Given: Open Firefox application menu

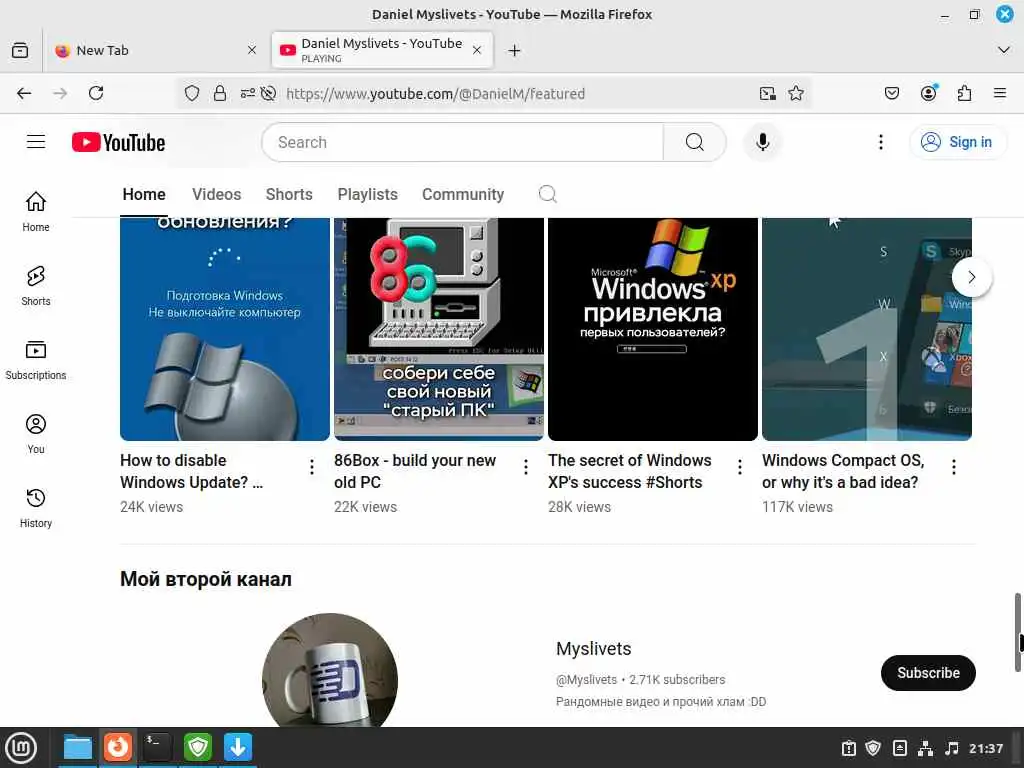Looking at the screenshot, I should coord(1000,93).
